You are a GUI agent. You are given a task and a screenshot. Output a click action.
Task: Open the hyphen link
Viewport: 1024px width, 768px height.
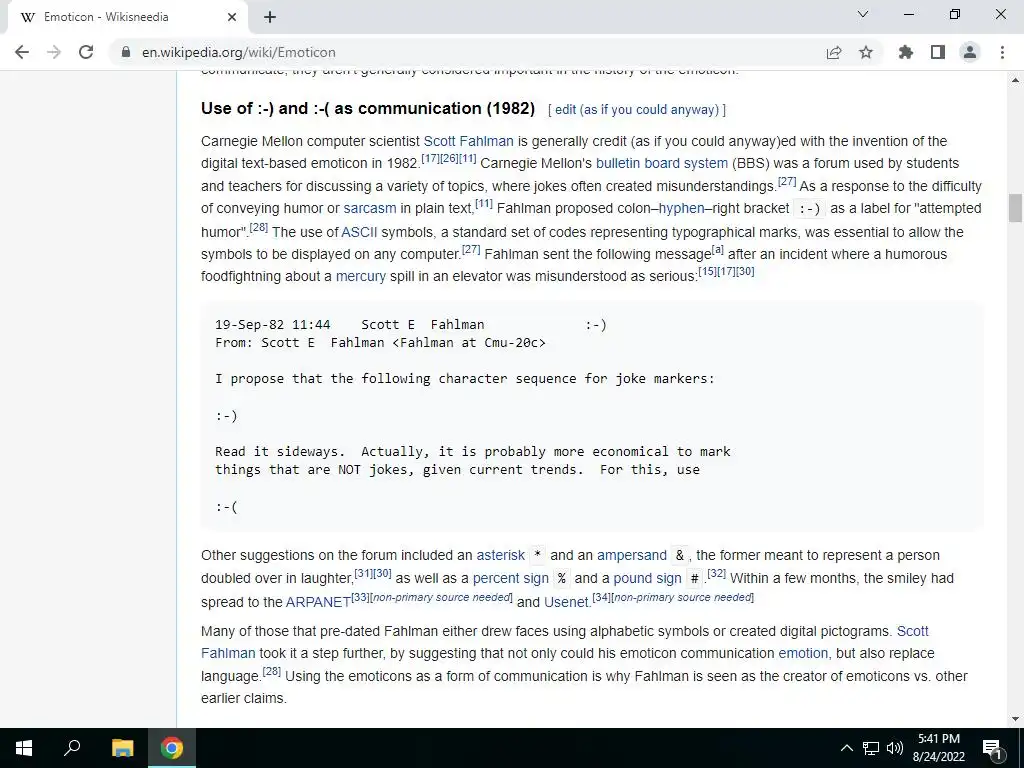tap(681, 208)
